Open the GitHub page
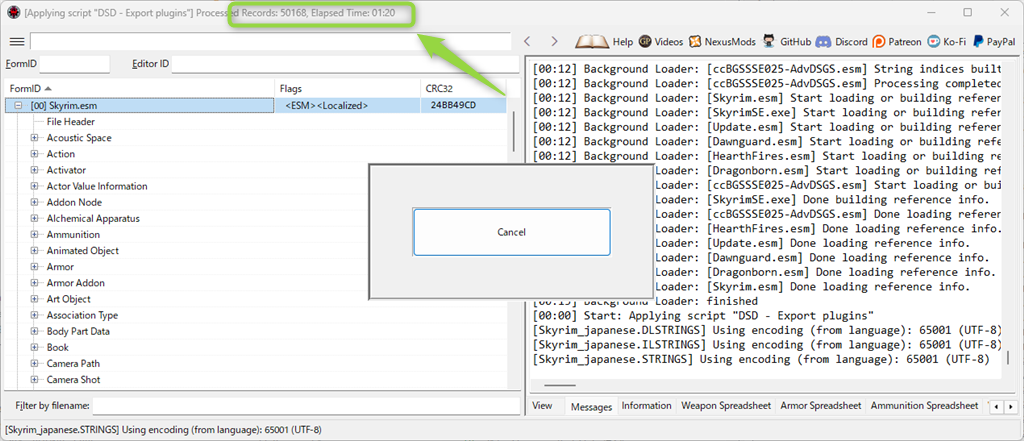 click(786, 41)
